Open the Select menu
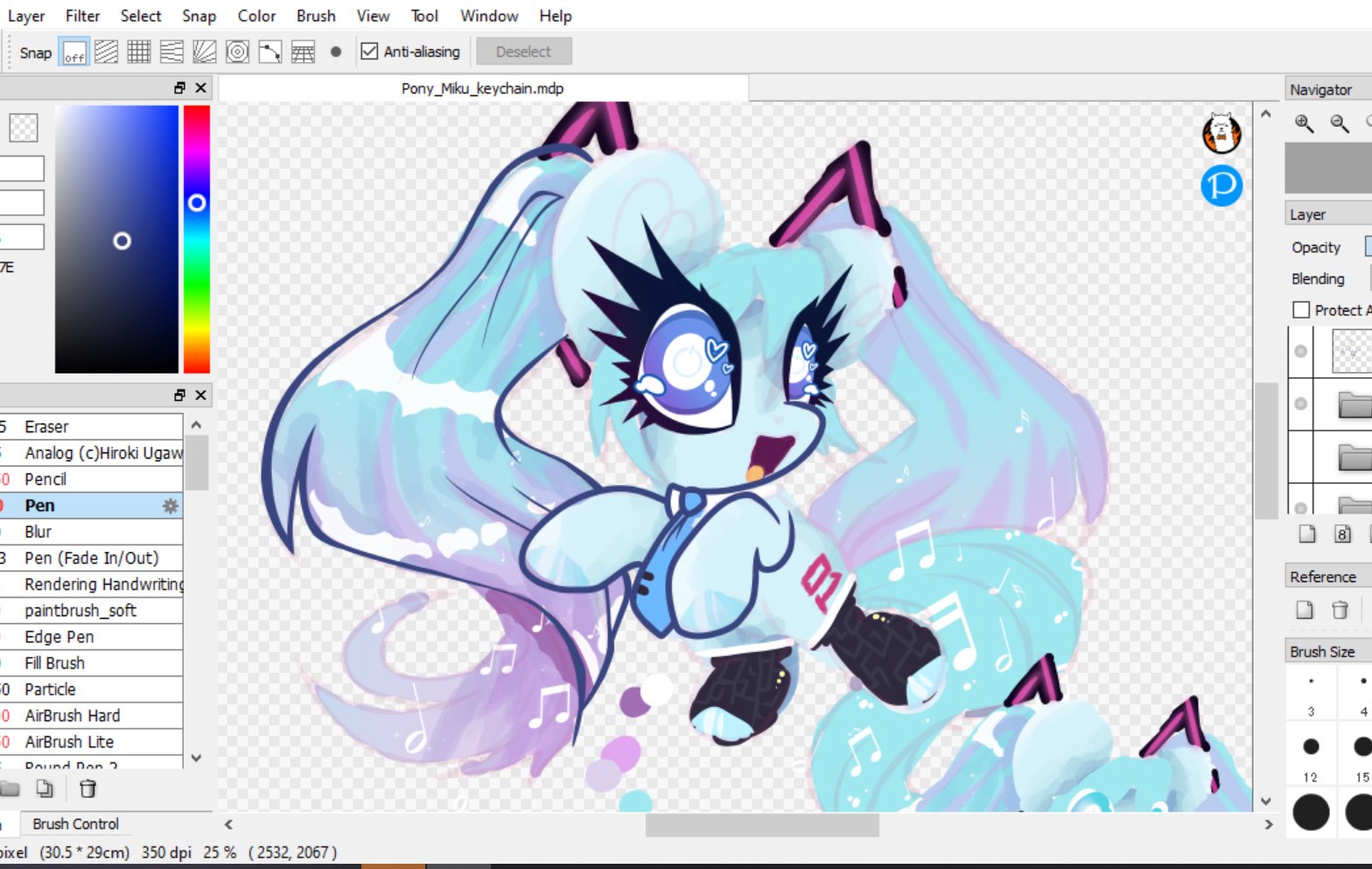 tap(141, 16)
